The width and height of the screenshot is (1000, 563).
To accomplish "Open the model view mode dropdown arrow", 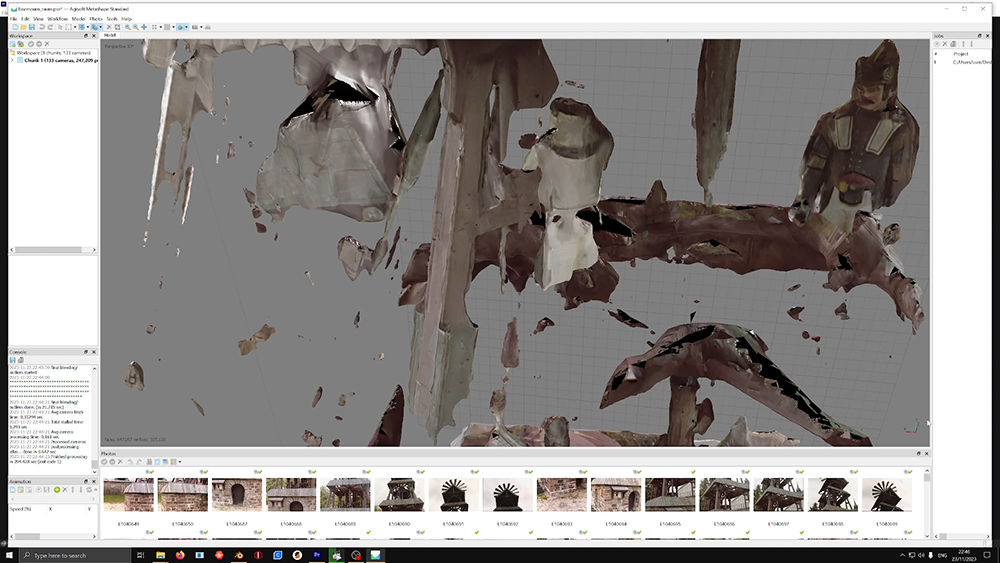I will click(x=187, y=27).
